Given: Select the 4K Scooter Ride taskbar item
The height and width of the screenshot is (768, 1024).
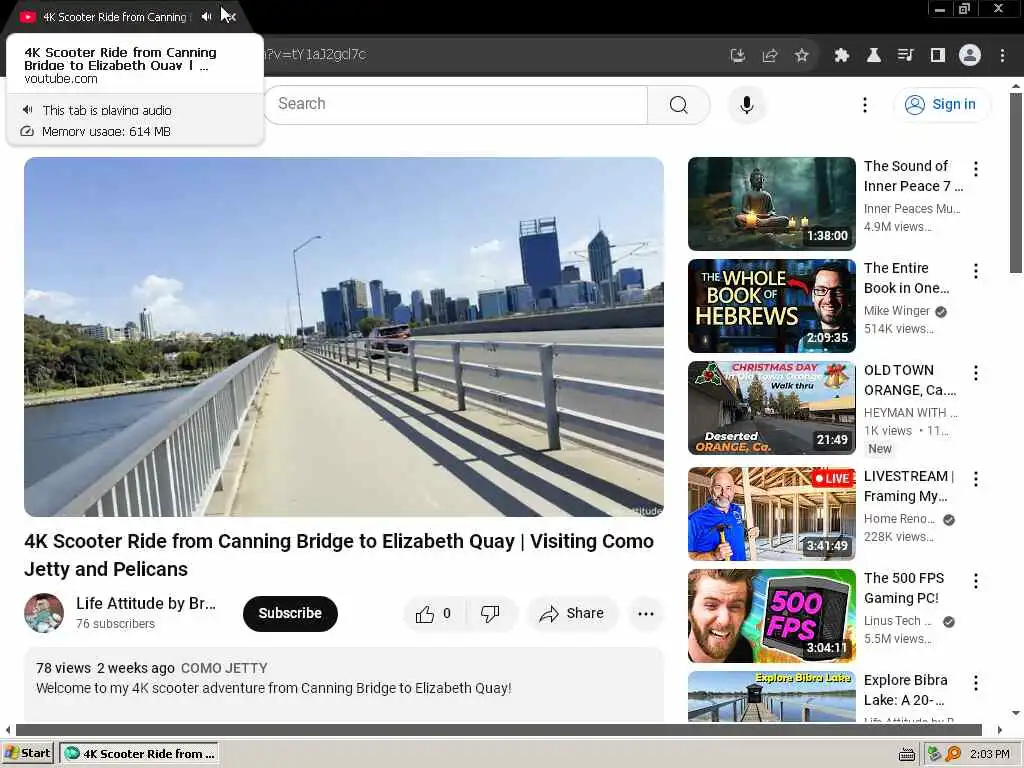Looking at the screenshot, I should (139, 754).
